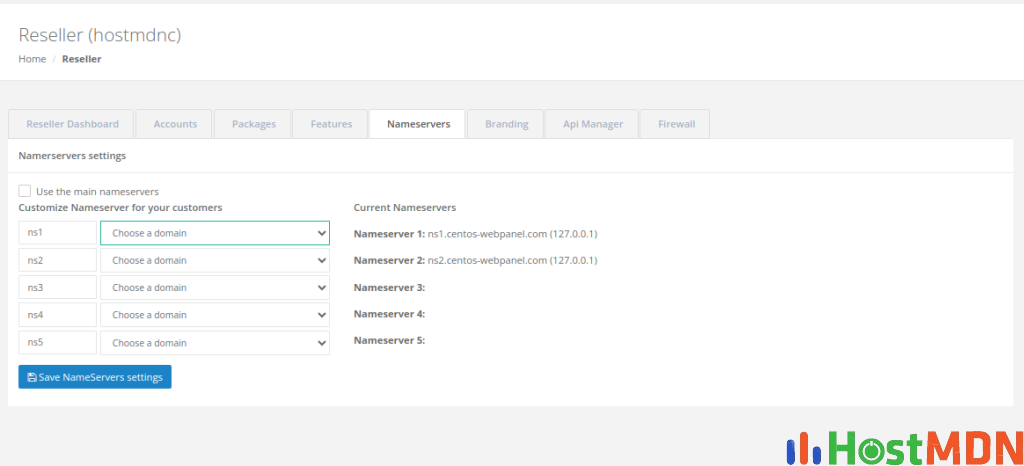Click the ns5 prefix input field
This screenshot has width=1024, height=466.
pos(57,343)
